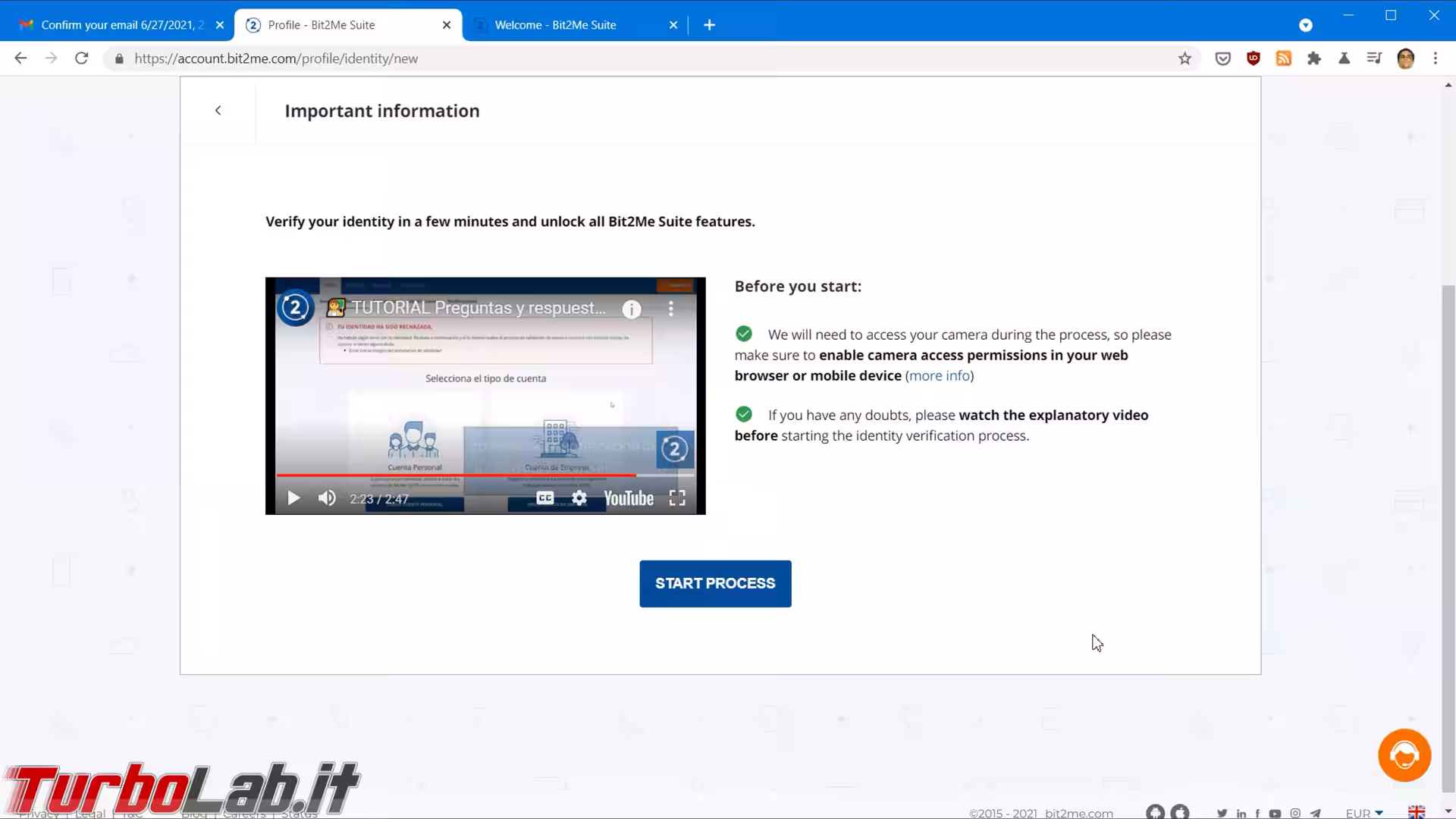Click the START PROCESS button
The height and width of the screenshot is (819, 1456).
pos(715,583)
